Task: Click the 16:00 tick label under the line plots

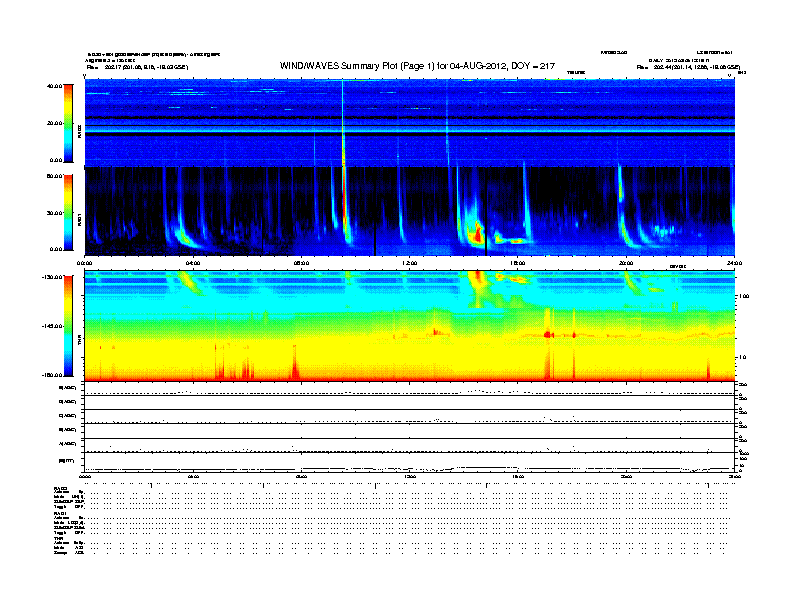Action: tap(518, 476)
